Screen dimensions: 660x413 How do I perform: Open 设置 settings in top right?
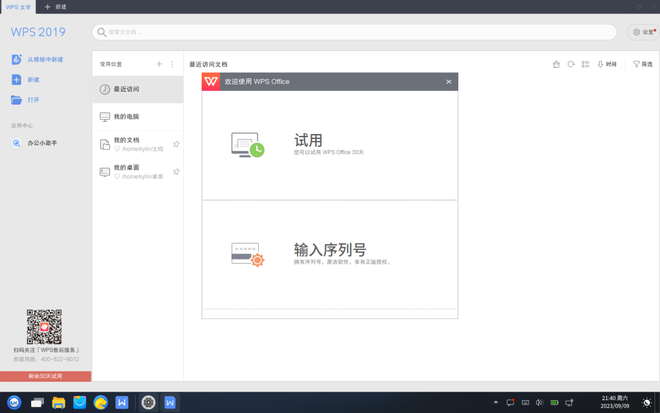(643, 32)
